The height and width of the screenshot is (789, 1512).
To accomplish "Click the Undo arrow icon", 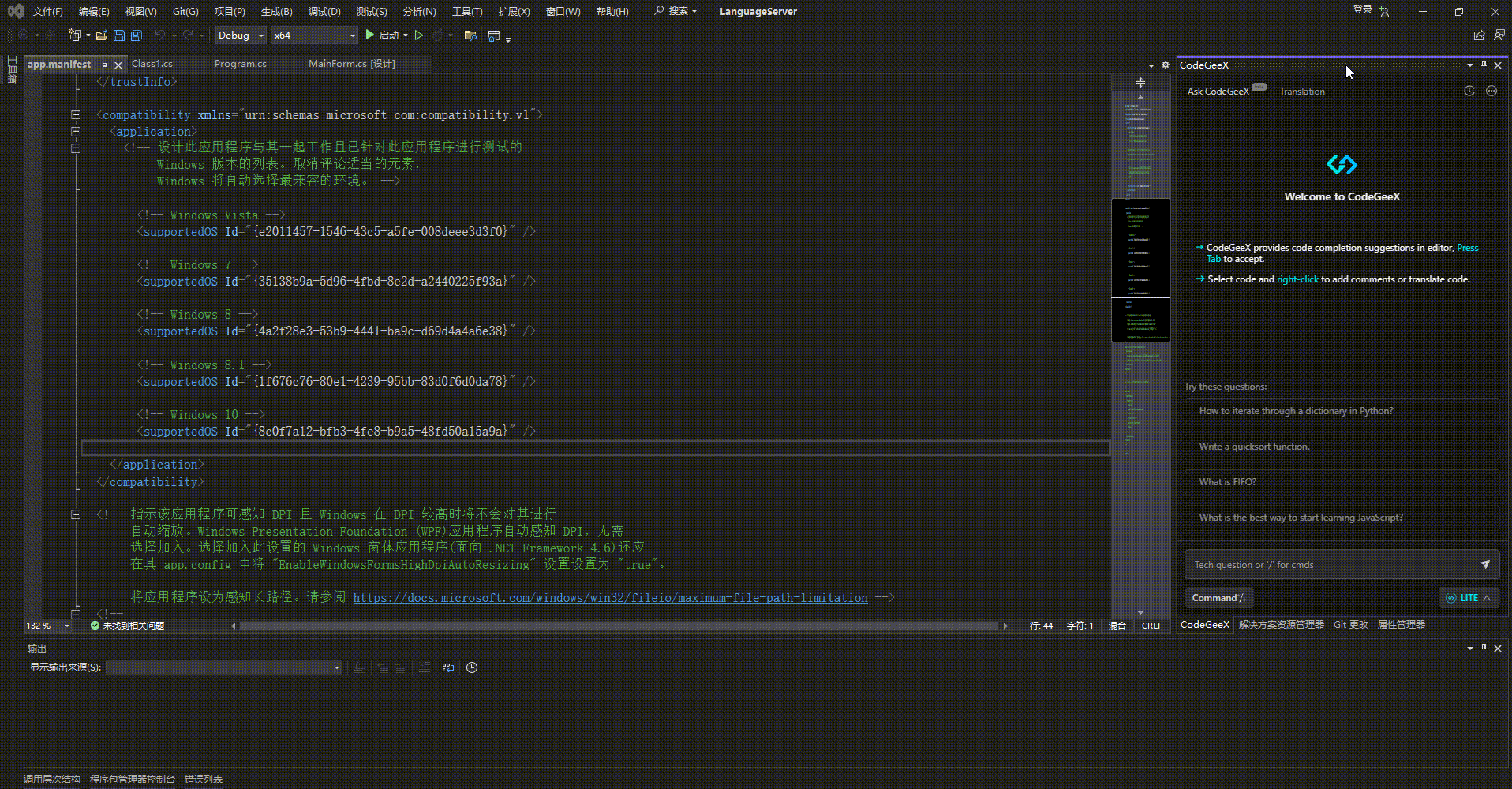I will click(160, 35).
